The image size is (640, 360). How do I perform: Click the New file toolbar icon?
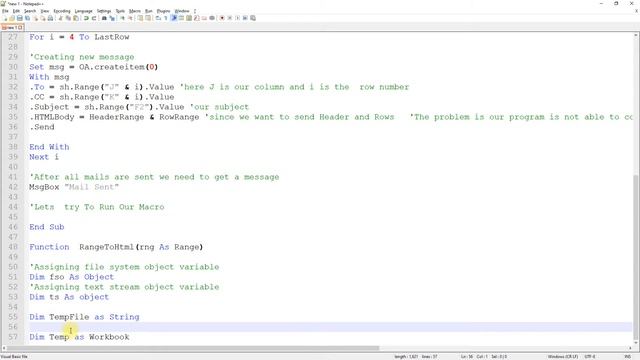click(5, 18)
